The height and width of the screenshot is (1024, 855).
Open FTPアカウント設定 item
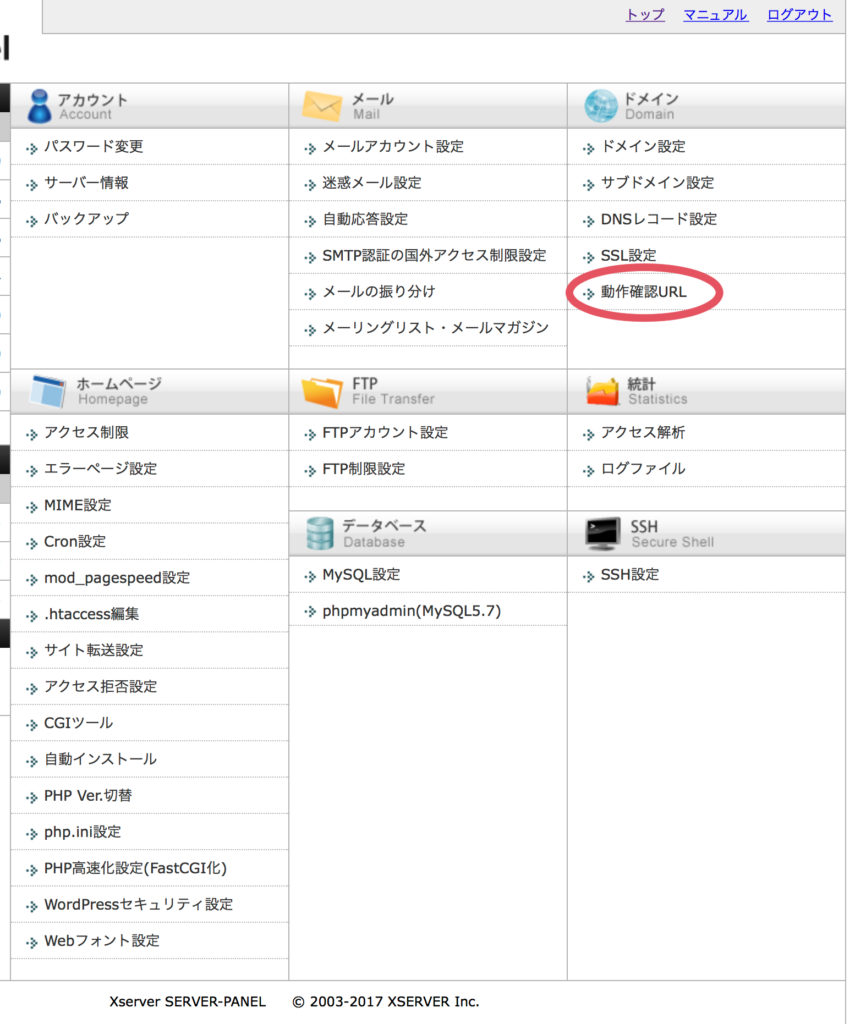point(385,432)
